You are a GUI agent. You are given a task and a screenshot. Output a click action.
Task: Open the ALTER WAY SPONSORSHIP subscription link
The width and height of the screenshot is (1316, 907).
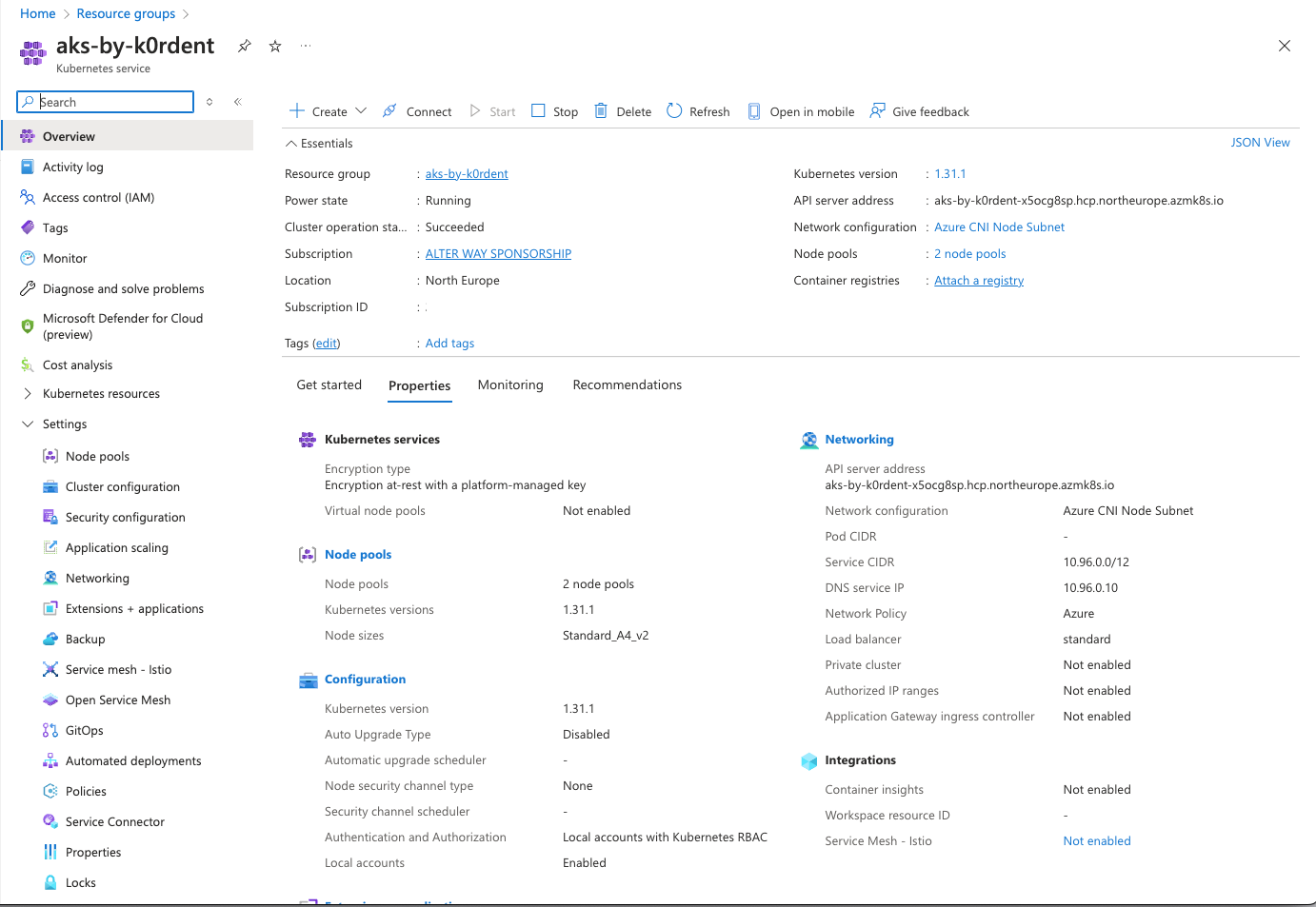498,254
